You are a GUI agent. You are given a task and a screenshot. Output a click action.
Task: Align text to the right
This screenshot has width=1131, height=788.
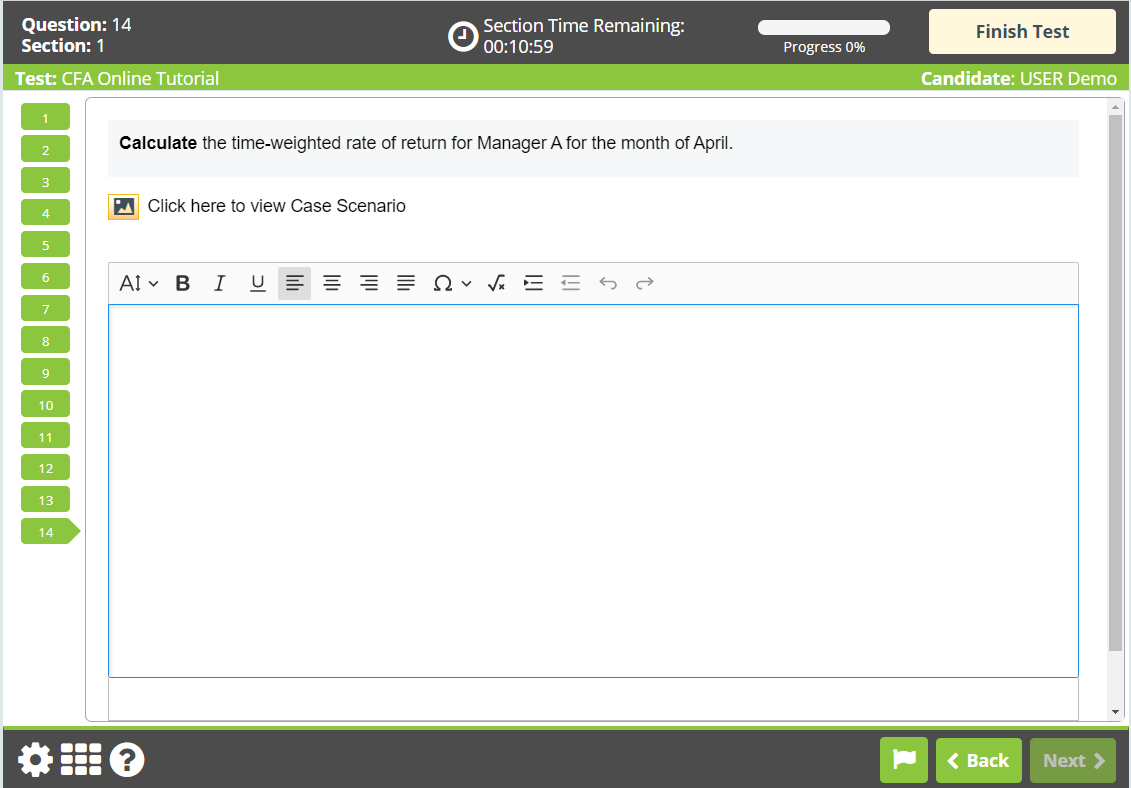click(369, 283)
